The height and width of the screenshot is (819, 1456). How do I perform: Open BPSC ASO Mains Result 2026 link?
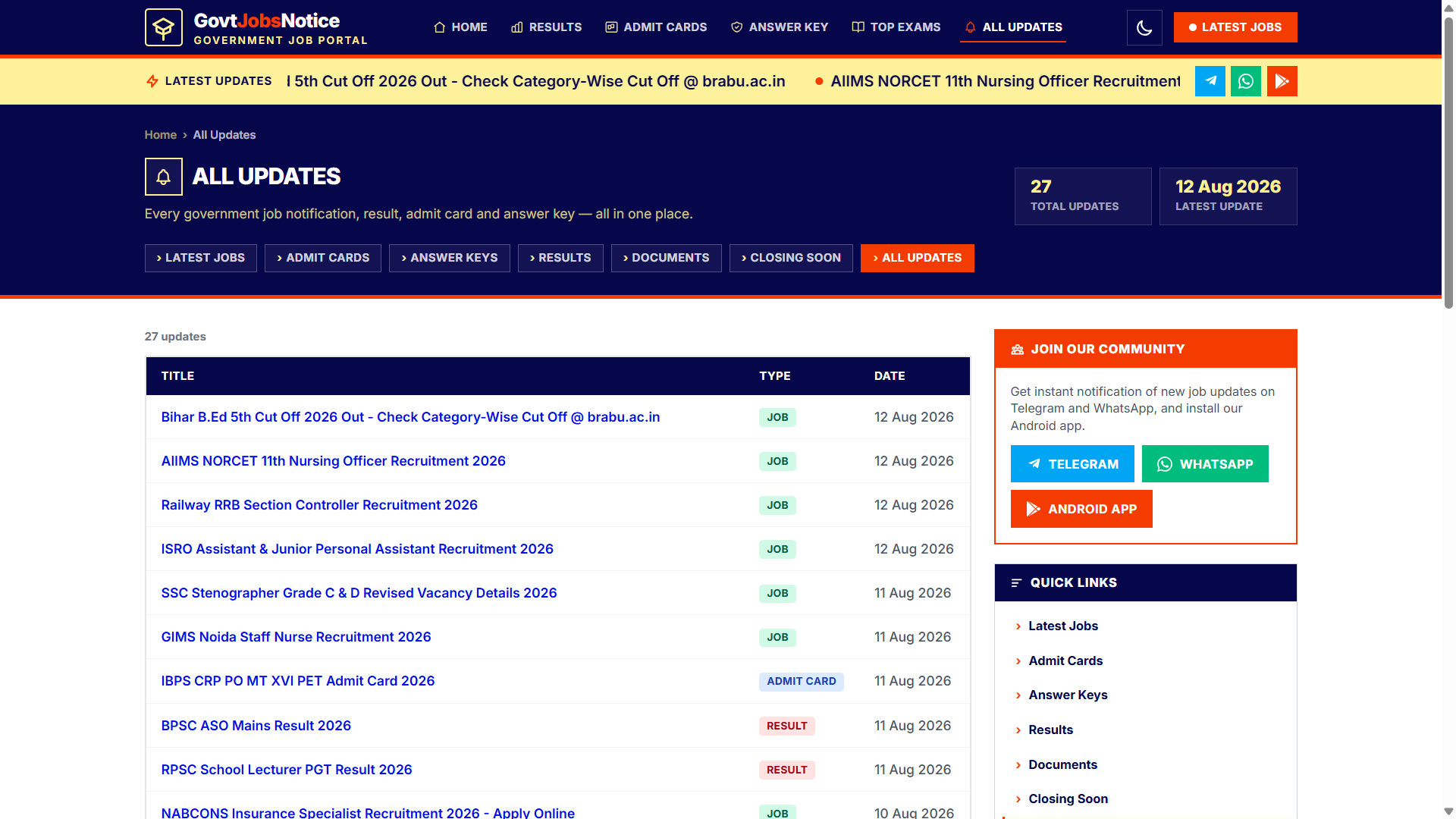(x=256, y=726)
